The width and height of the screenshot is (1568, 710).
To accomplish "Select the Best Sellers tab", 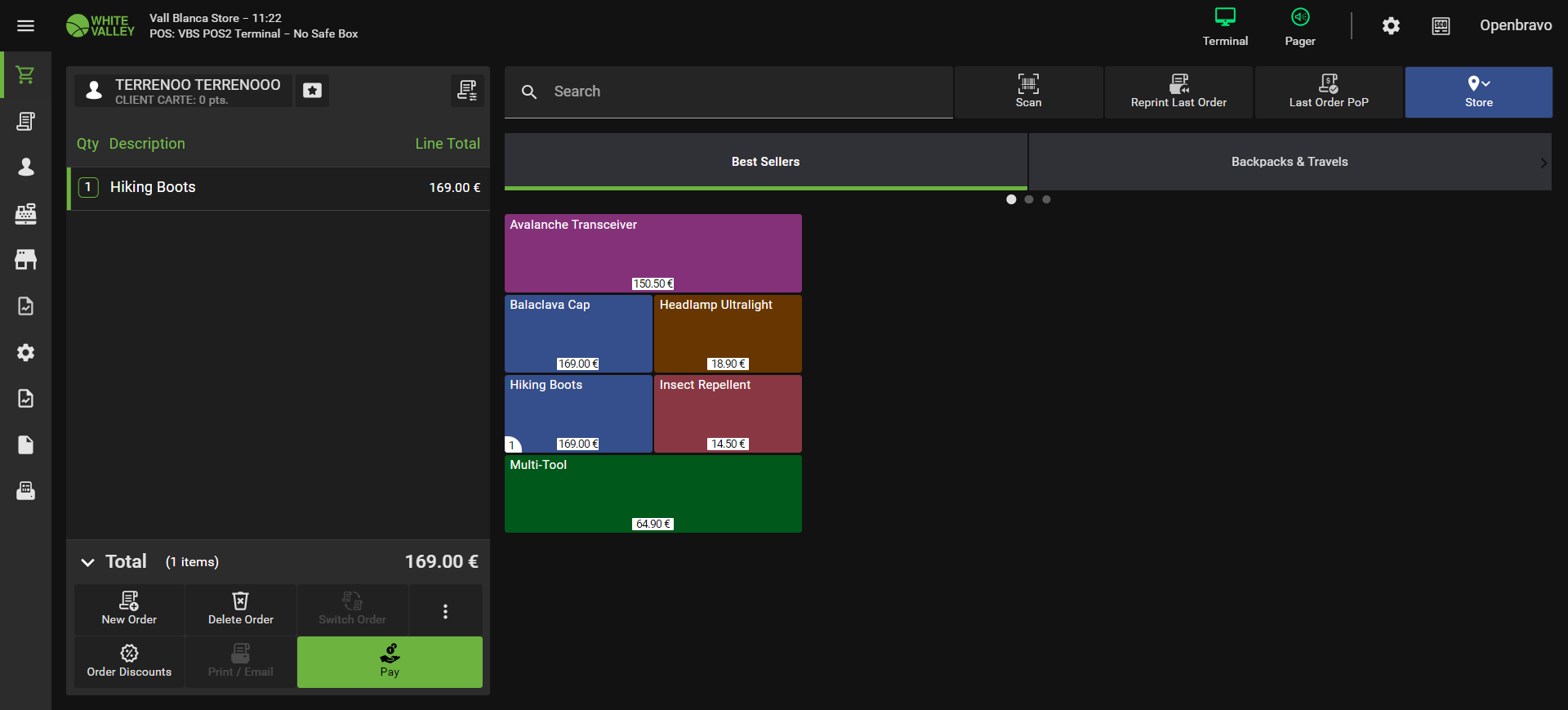I will coord(765,162).
